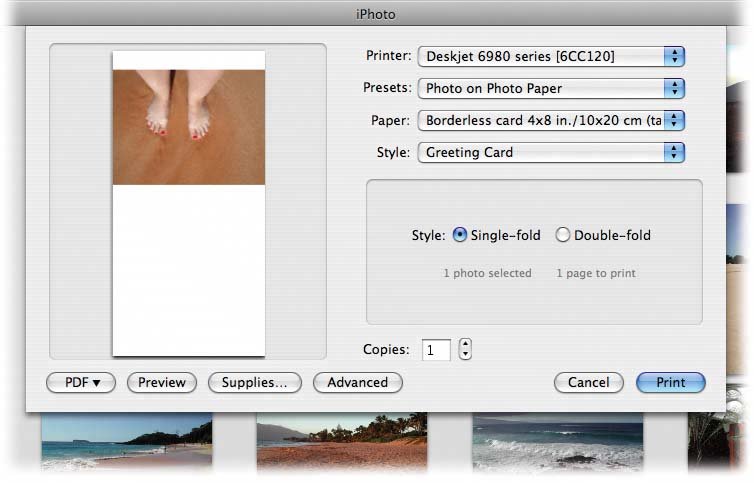This screenshot has height=483, width=754.
Task: Choose the Double-fold option
Action: coord(563,236)
